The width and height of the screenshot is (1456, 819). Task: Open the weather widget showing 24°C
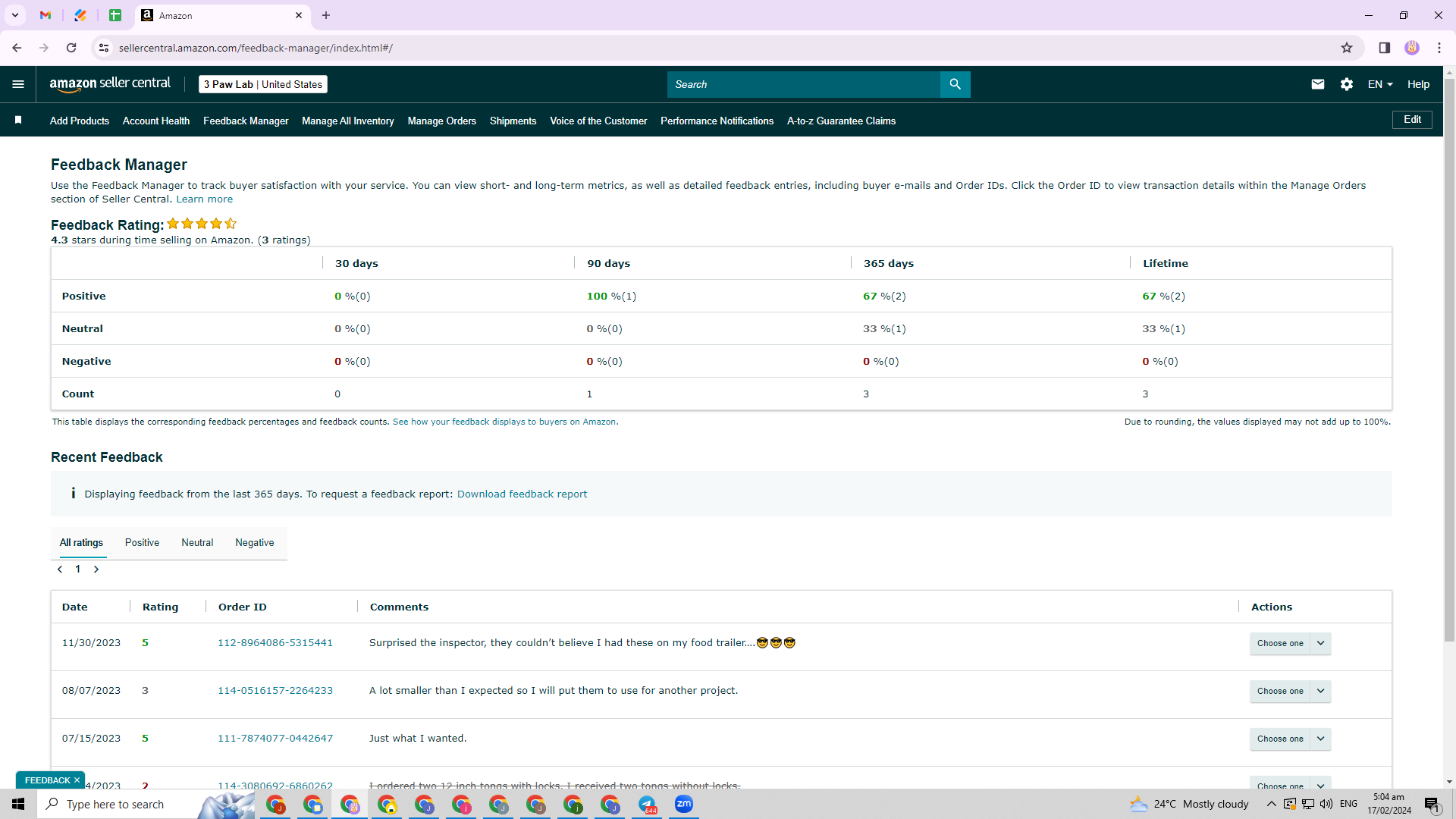click(1188, 804)
